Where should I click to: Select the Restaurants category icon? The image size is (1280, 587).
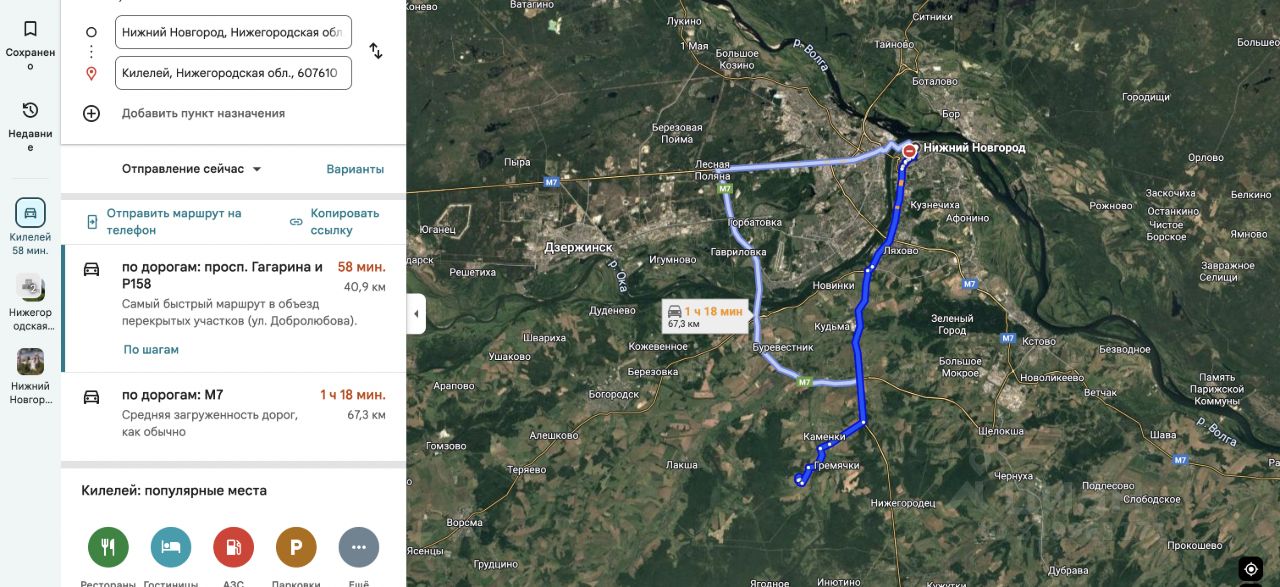pyautogui.click(x=108, y=547)
